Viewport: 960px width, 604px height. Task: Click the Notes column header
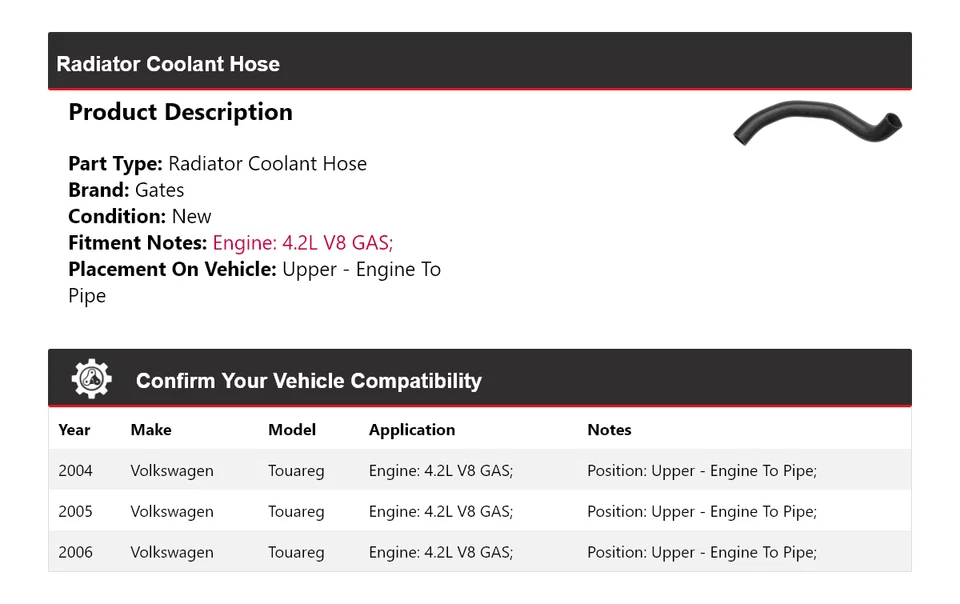(x=609, y=430)
